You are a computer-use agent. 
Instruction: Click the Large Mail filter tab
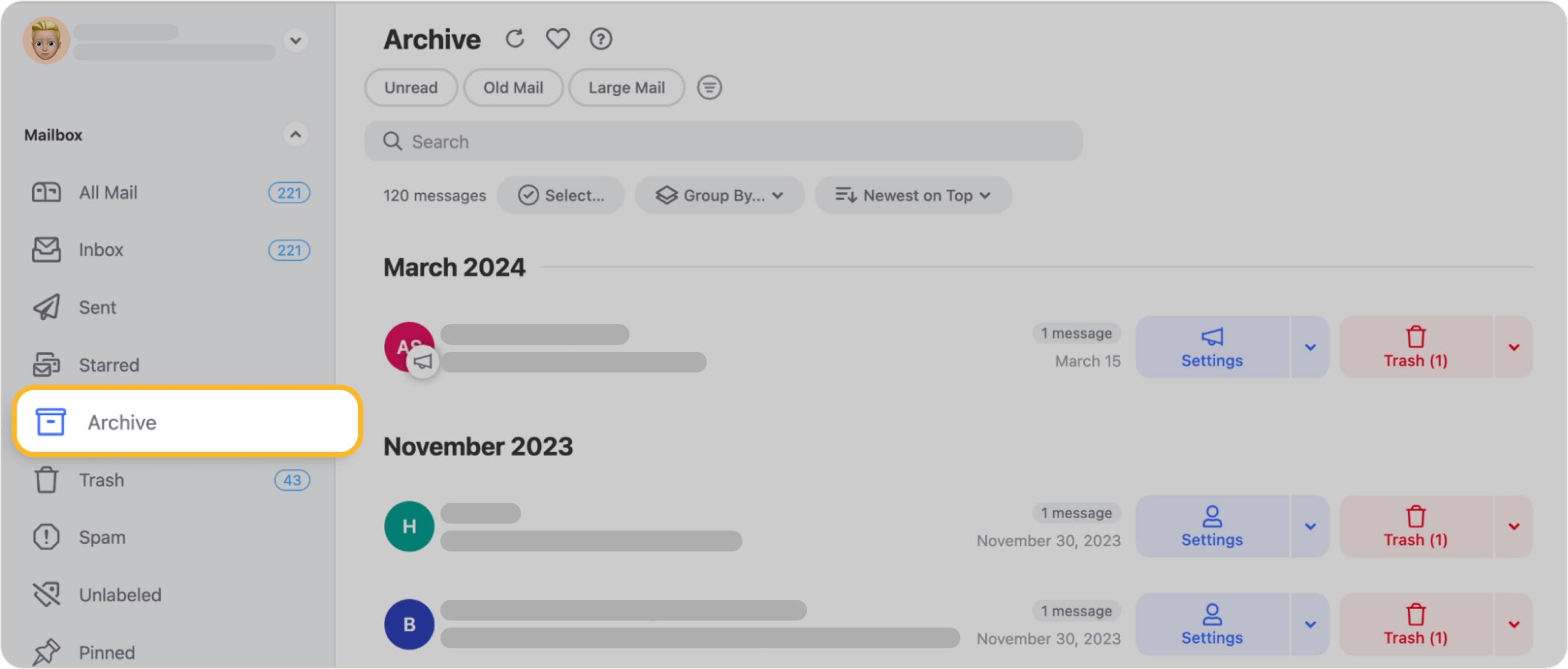point(626,87)
